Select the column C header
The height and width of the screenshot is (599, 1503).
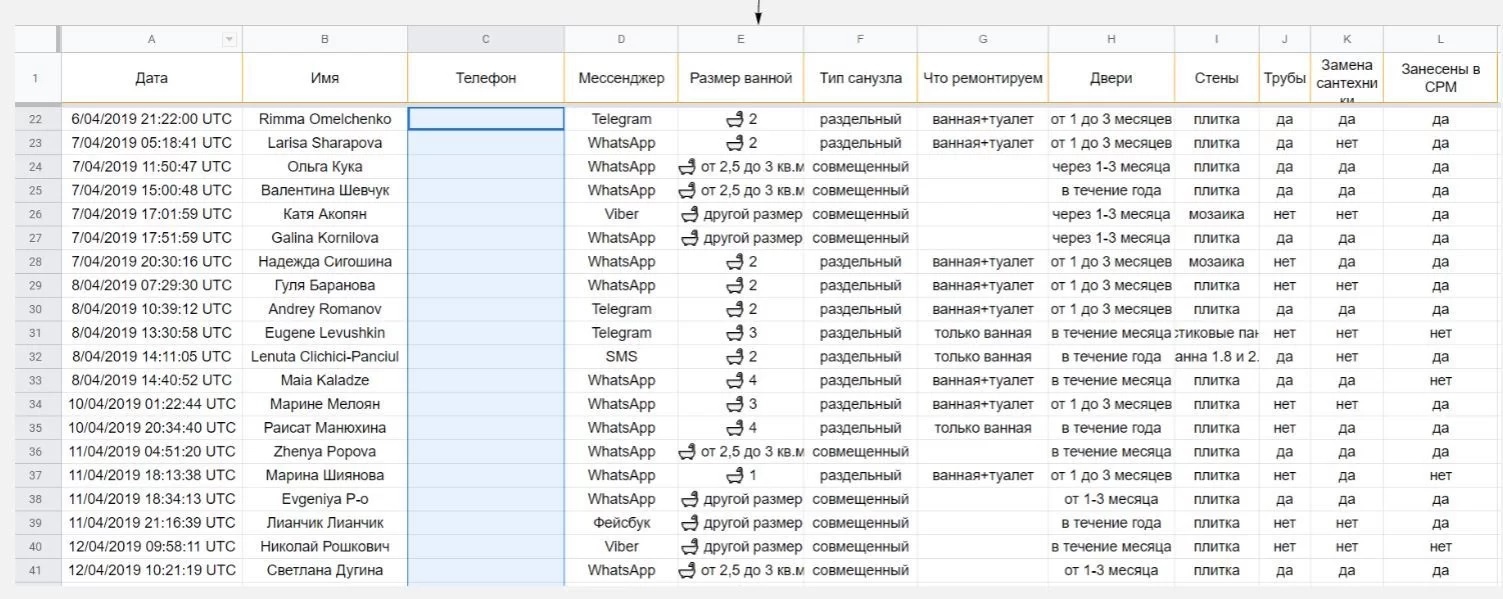click(486, 39)
